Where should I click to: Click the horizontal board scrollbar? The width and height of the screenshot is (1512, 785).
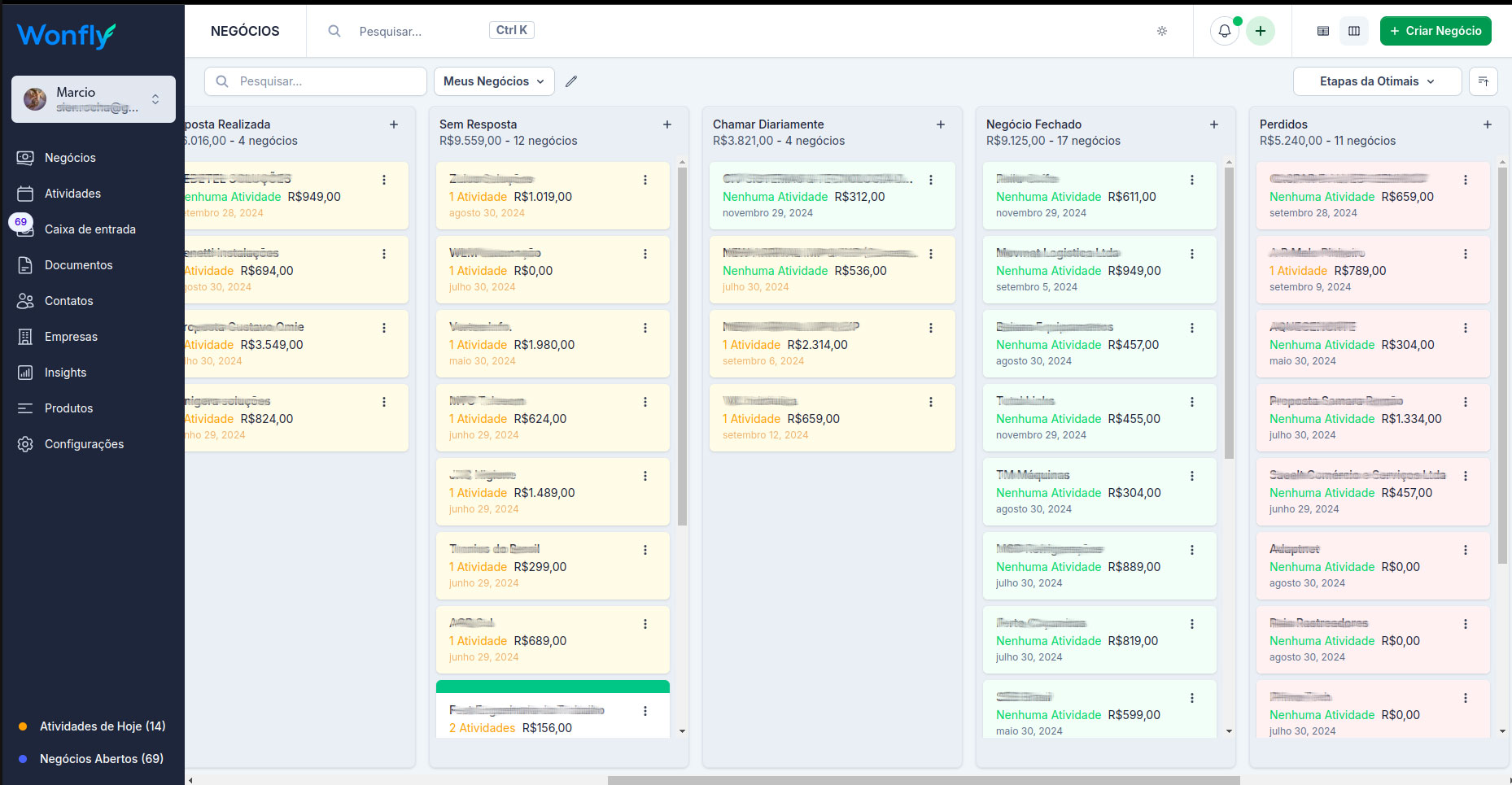click(924, 780)
